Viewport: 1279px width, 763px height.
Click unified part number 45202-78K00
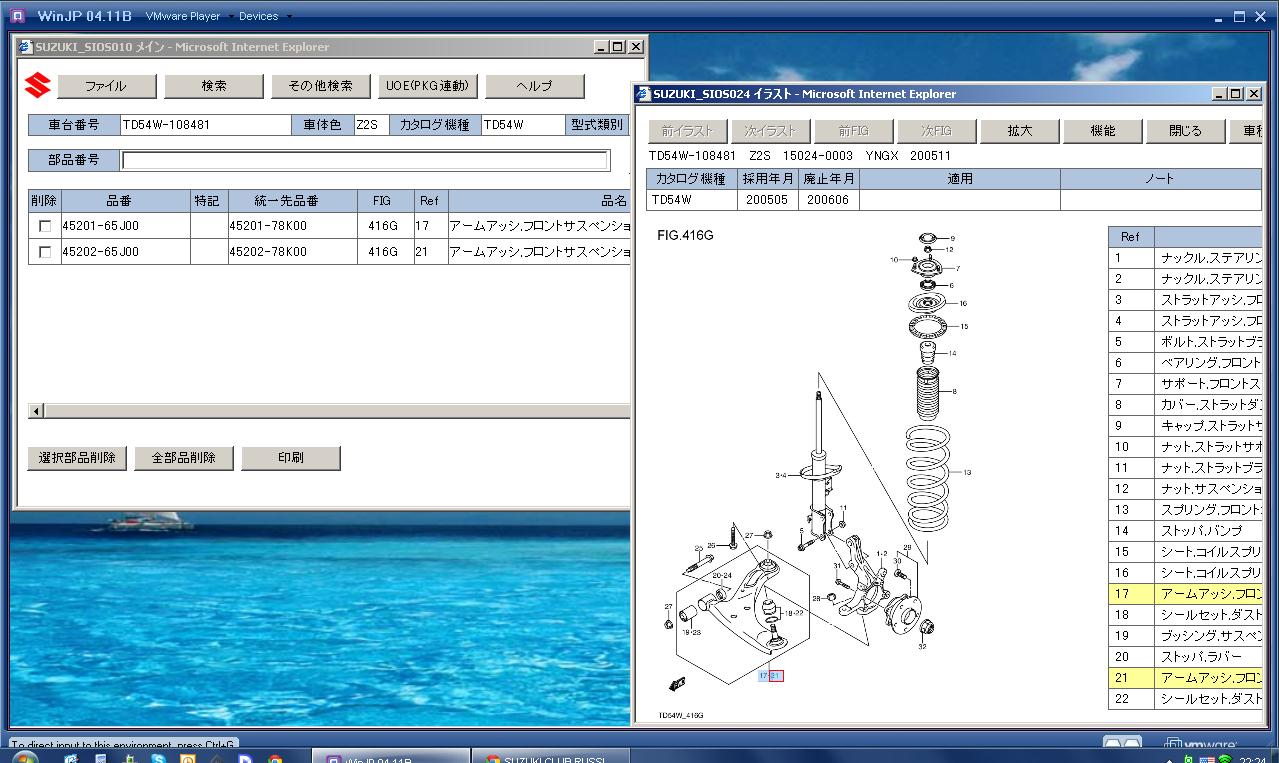click(x=268, y=252)
